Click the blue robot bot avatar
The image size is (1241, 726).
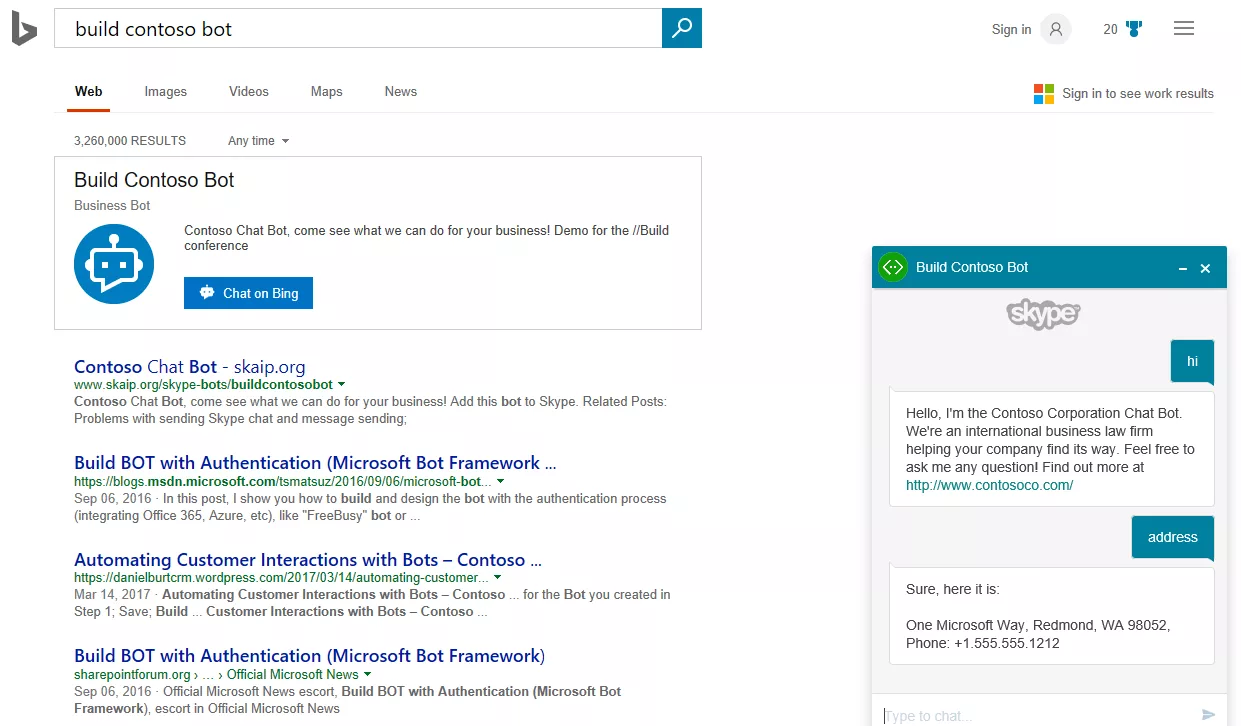114,264
